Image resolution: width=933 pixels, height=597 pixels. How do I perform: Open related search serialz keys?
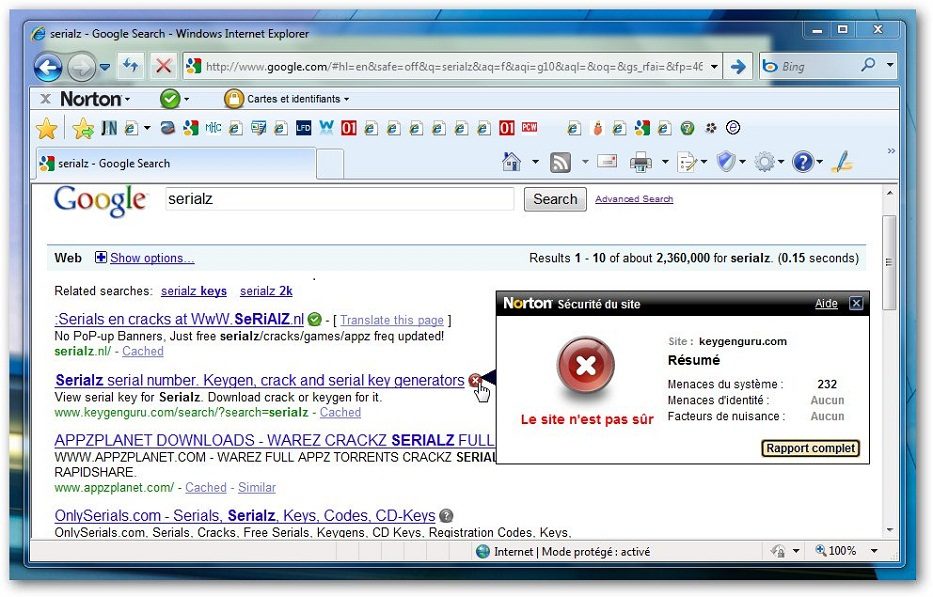194,291
